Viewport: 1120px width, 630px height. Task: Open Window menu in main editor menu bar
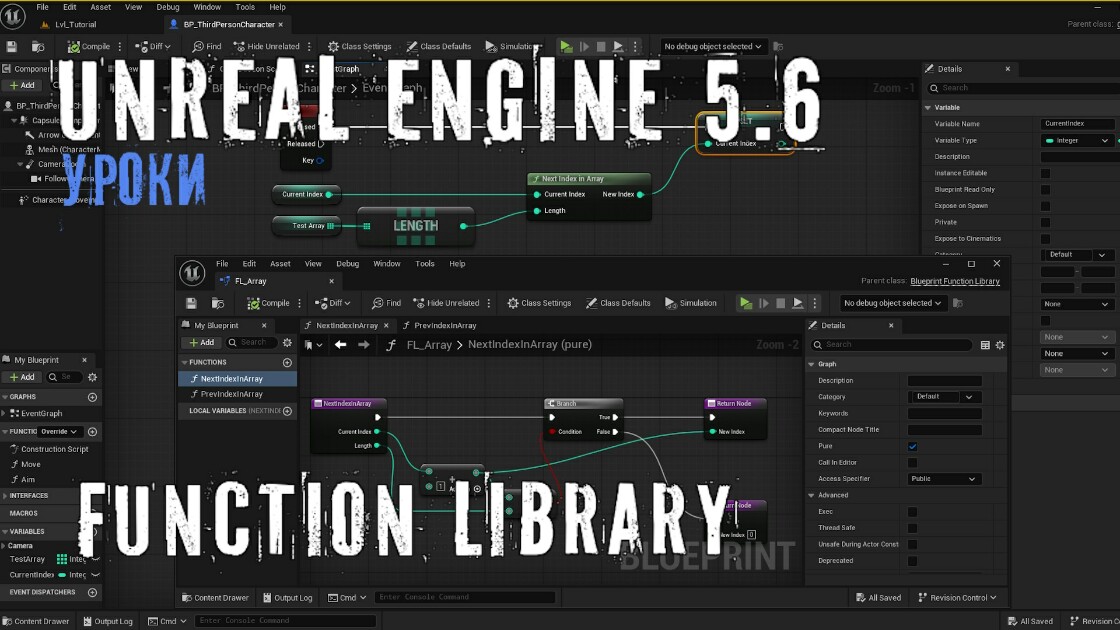tap(207, 7)
